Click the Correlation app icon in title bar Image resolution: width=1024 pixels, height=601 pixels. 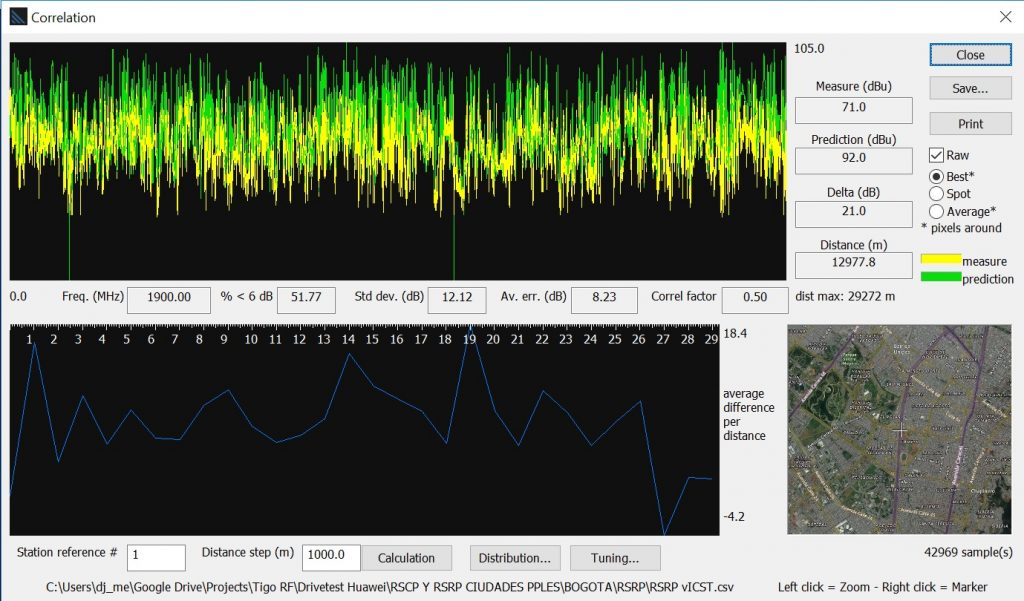pos(17,17)
